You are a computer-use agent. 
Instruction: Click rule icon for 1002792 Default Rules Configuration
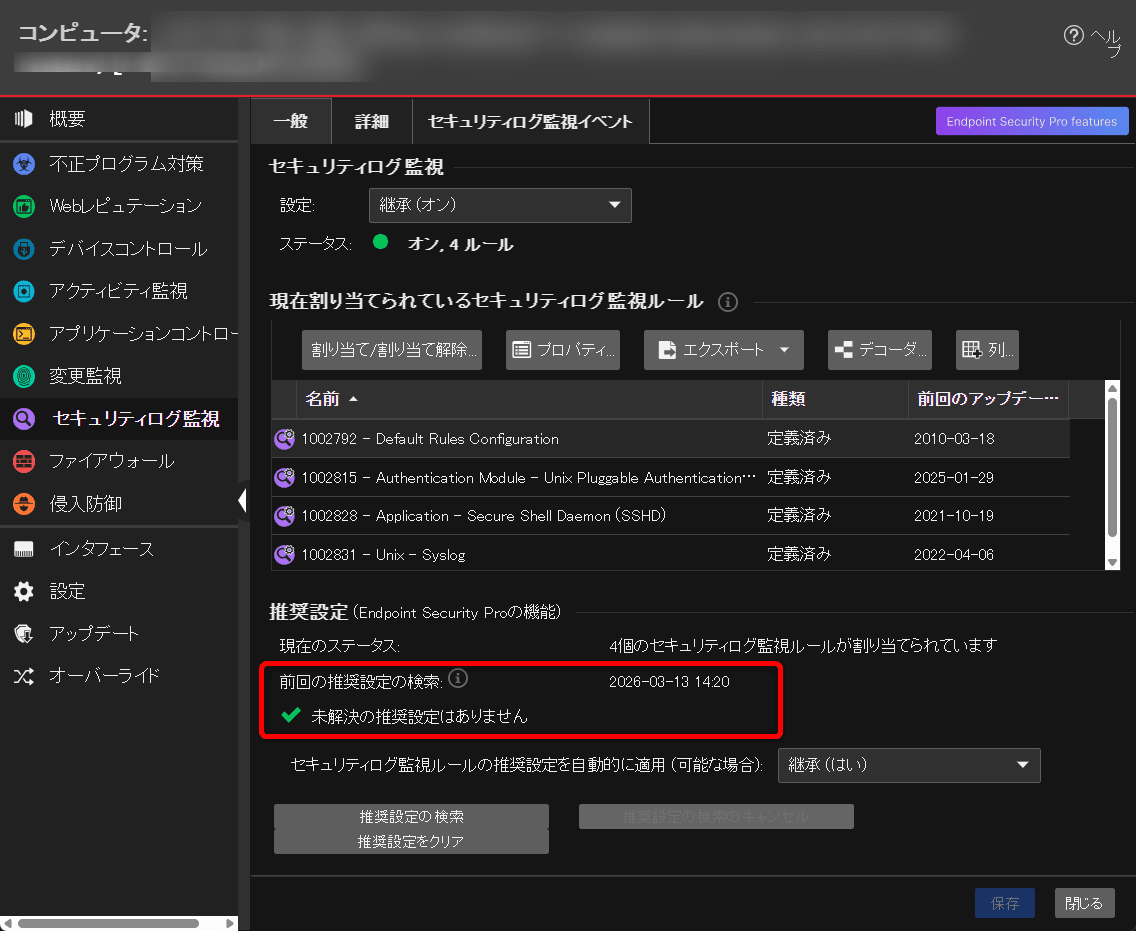pyautogui.click(x=285, y=438)
